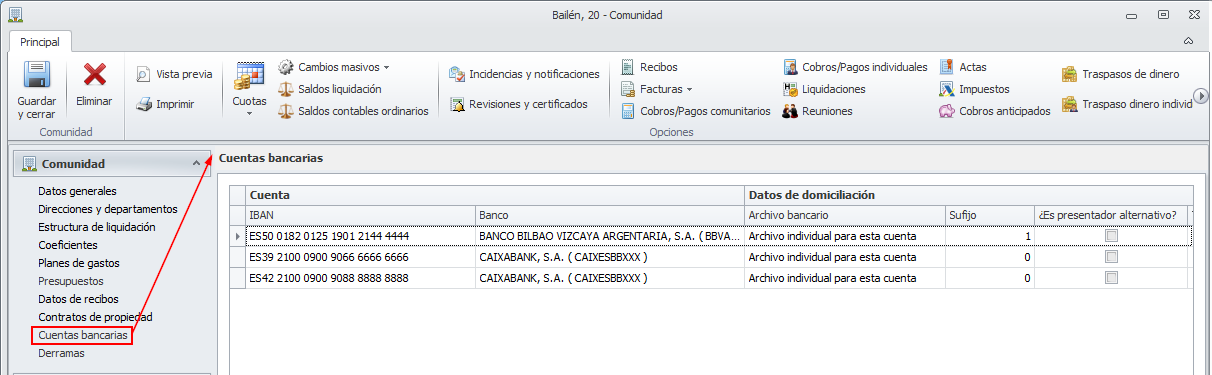Click the ¿Es presentador alternativo? column header
The width and height of the screenshot is (1212, 375).
pos(1110,215)
